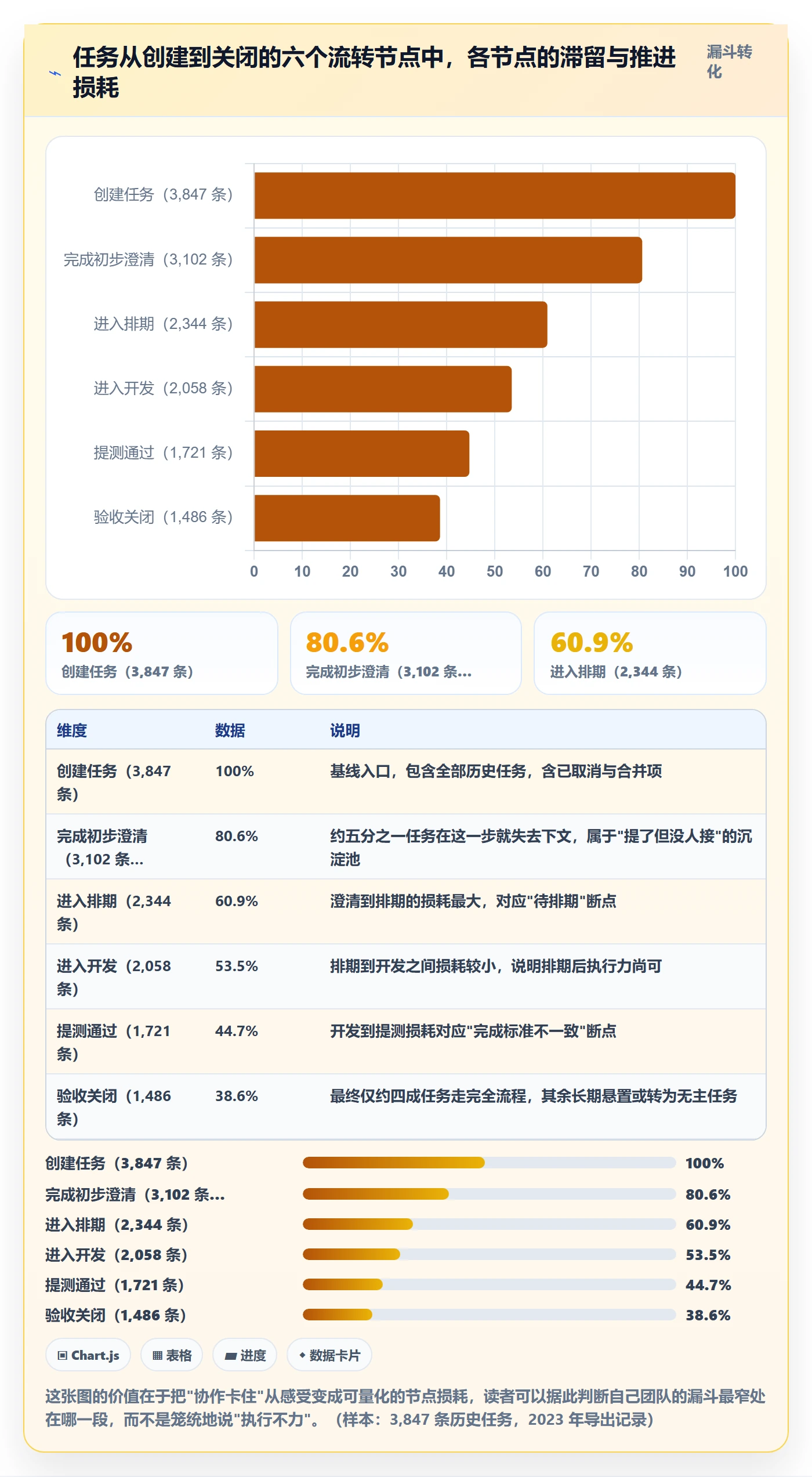812x1477 pixels.
Task: Click the Chart.js tag
Action: pos(88,1355)
